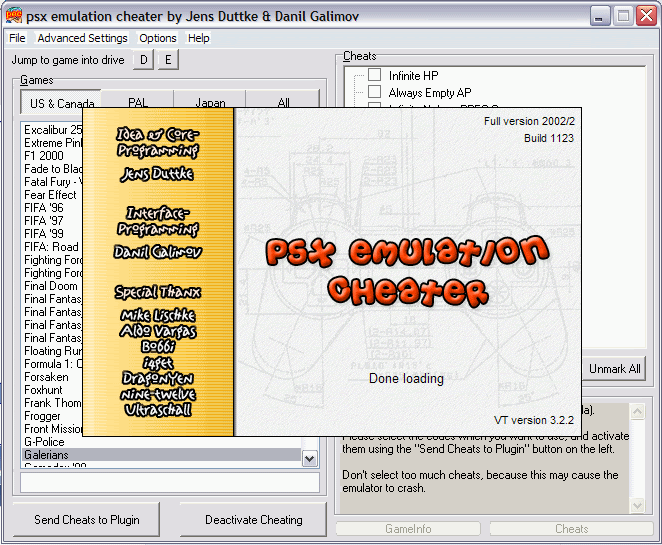
Task: Switch to the Japan games tab
Action: 210,103
